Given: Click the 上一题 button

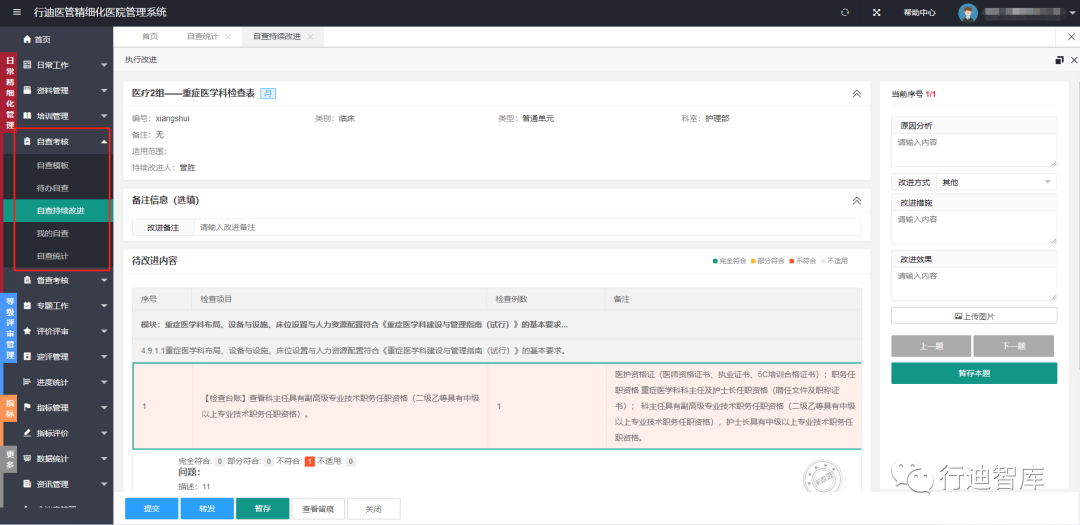Looking at the screenshot, I should [931, 346].
